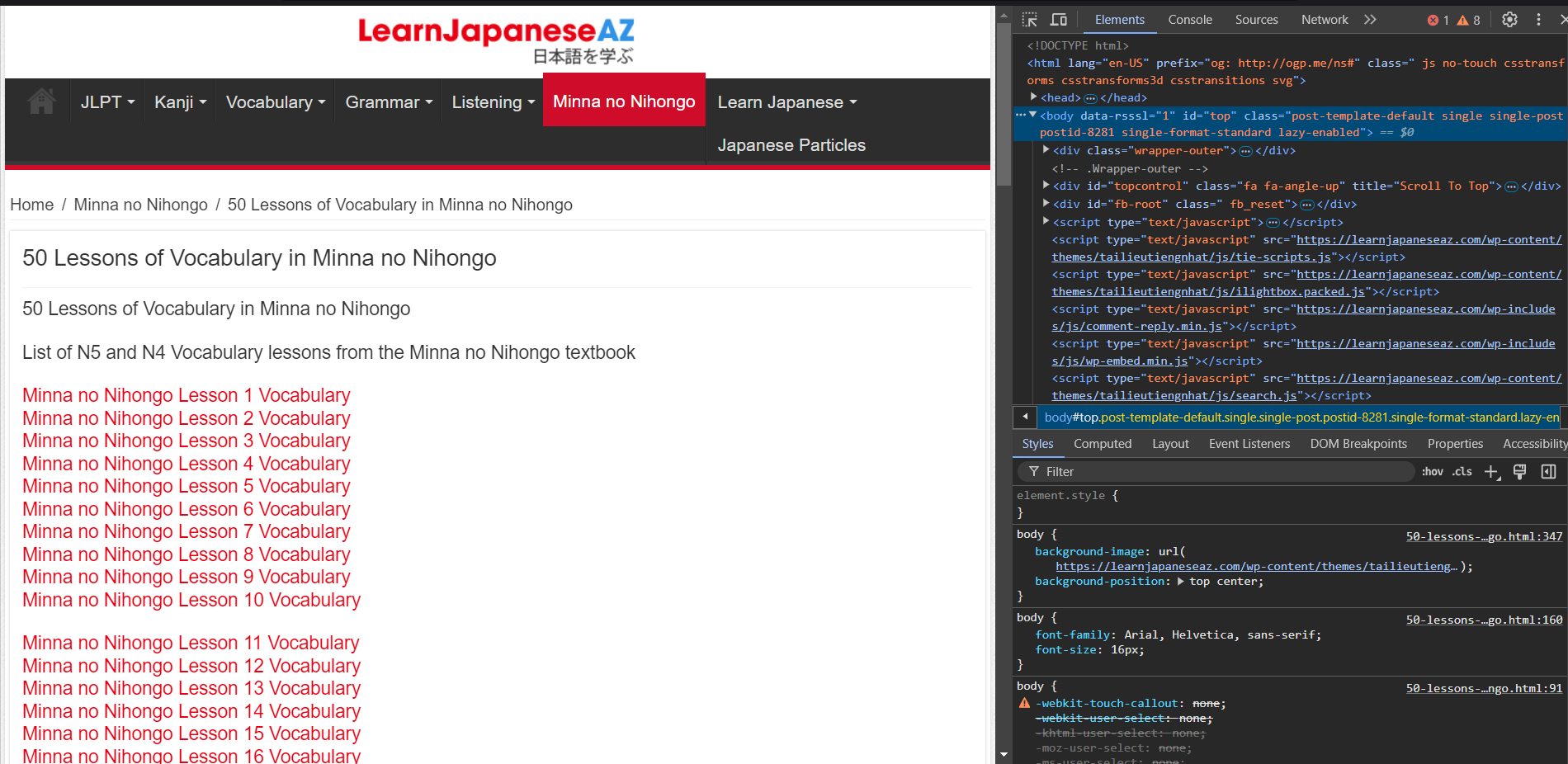The width and height of the screenshot is (1568, 764).
Task: Open the DevTools three-dot customize menu
Action: [x=1538, y=20]
